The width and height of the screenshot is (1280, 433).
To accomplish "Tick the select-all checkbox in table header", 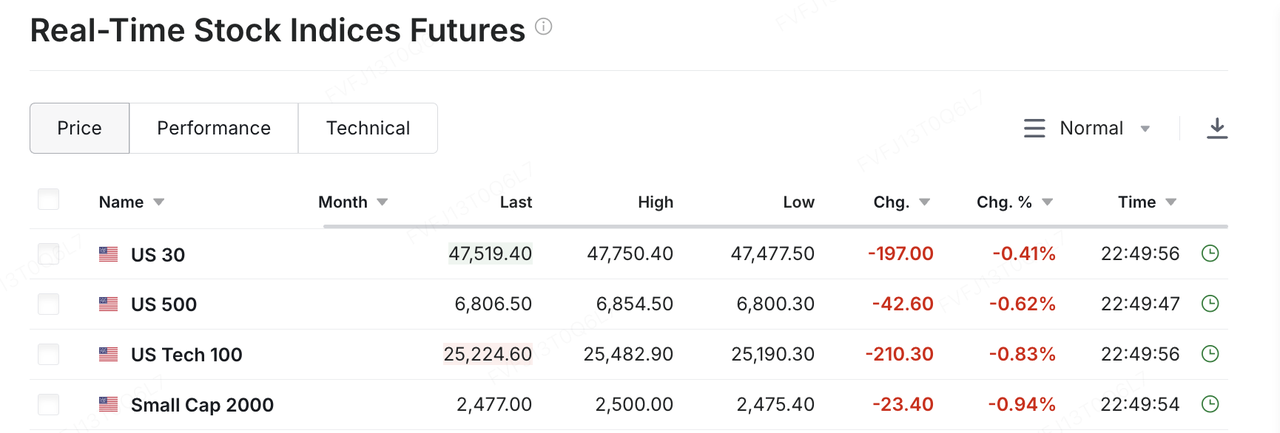I will pos(48,200).
